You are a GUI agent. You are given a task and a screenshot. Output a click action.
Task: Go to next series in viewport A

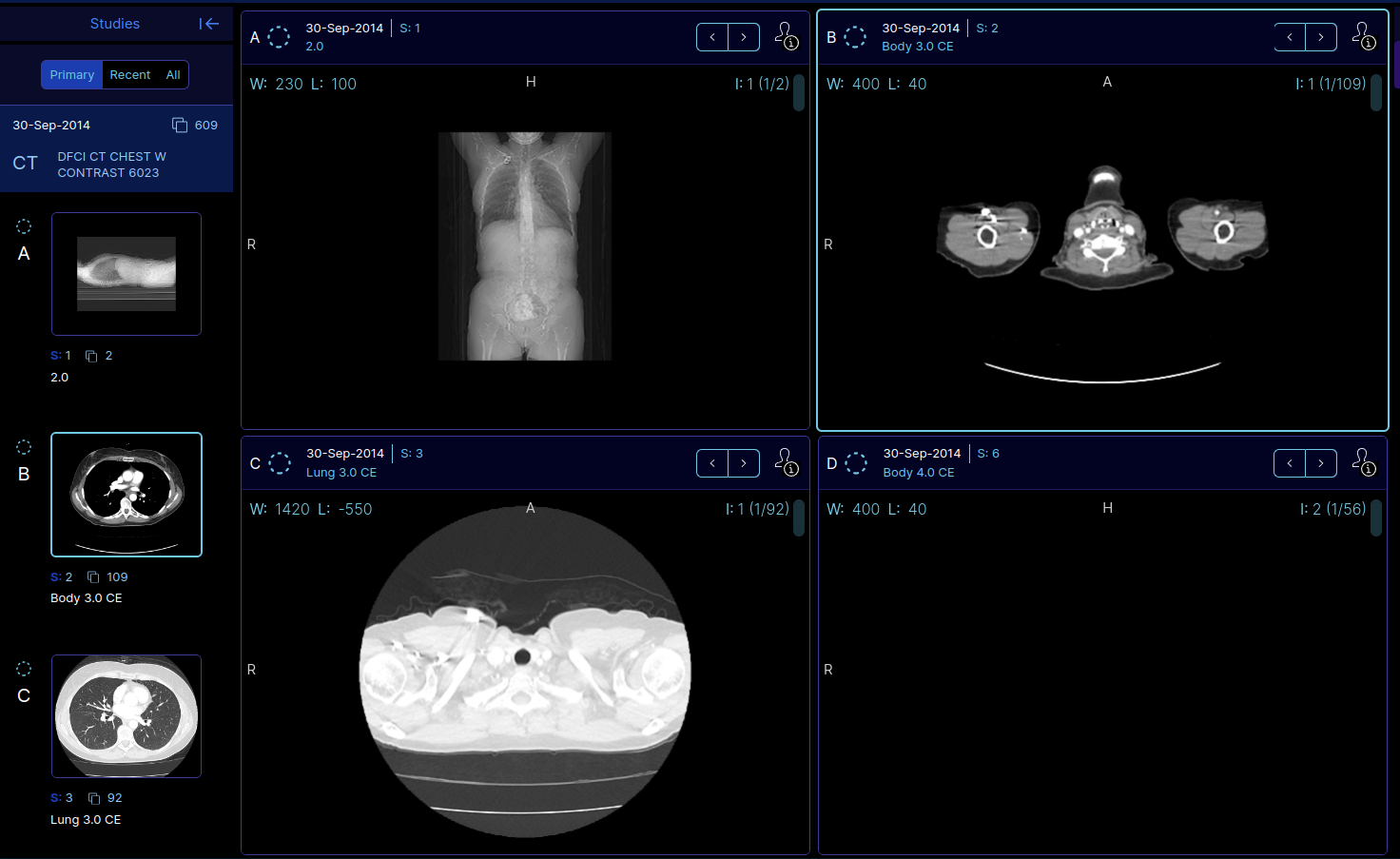[744, 37]
